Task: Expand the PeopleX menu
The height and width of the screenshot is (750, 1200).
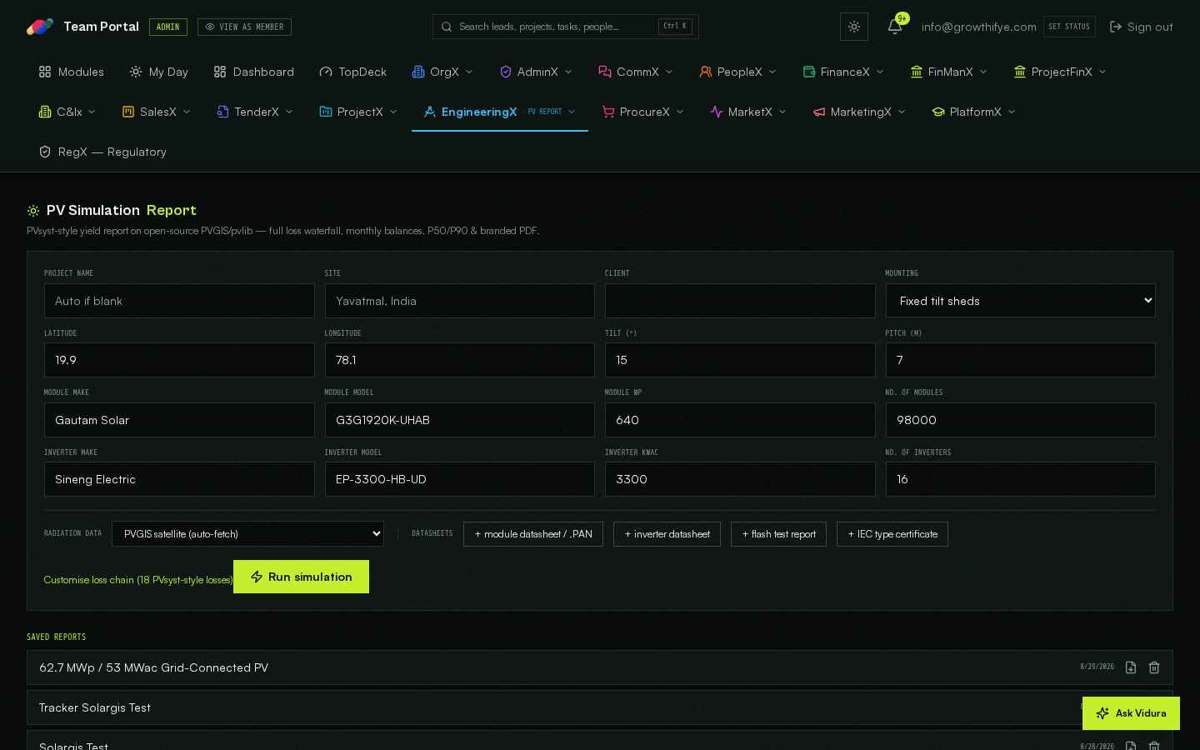Action: (737, 72)
